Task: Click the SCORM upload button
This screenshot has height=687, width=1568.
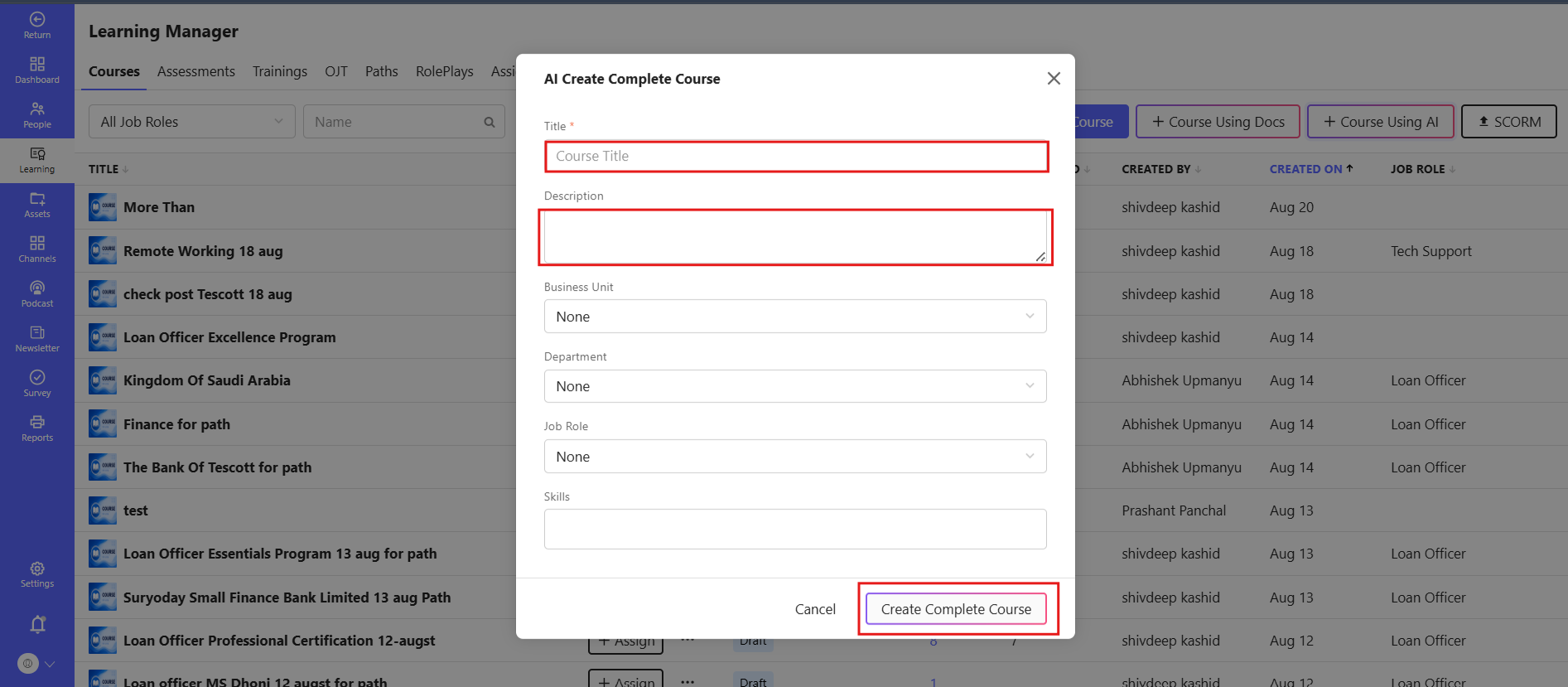Action: pos(1509,122)
